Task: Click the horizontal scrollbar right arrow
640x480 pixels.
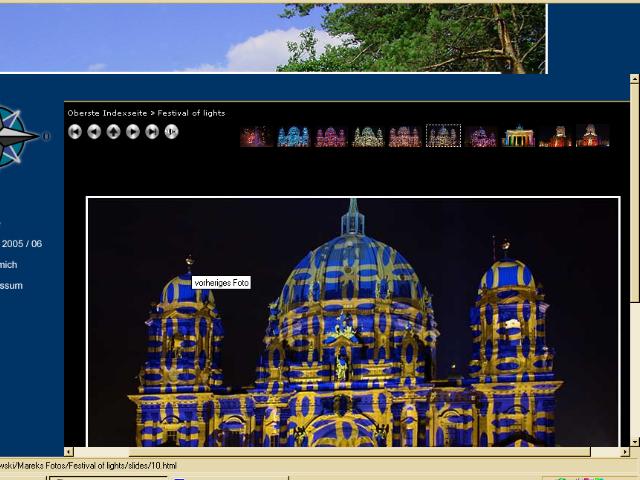Action: (624, 452)
